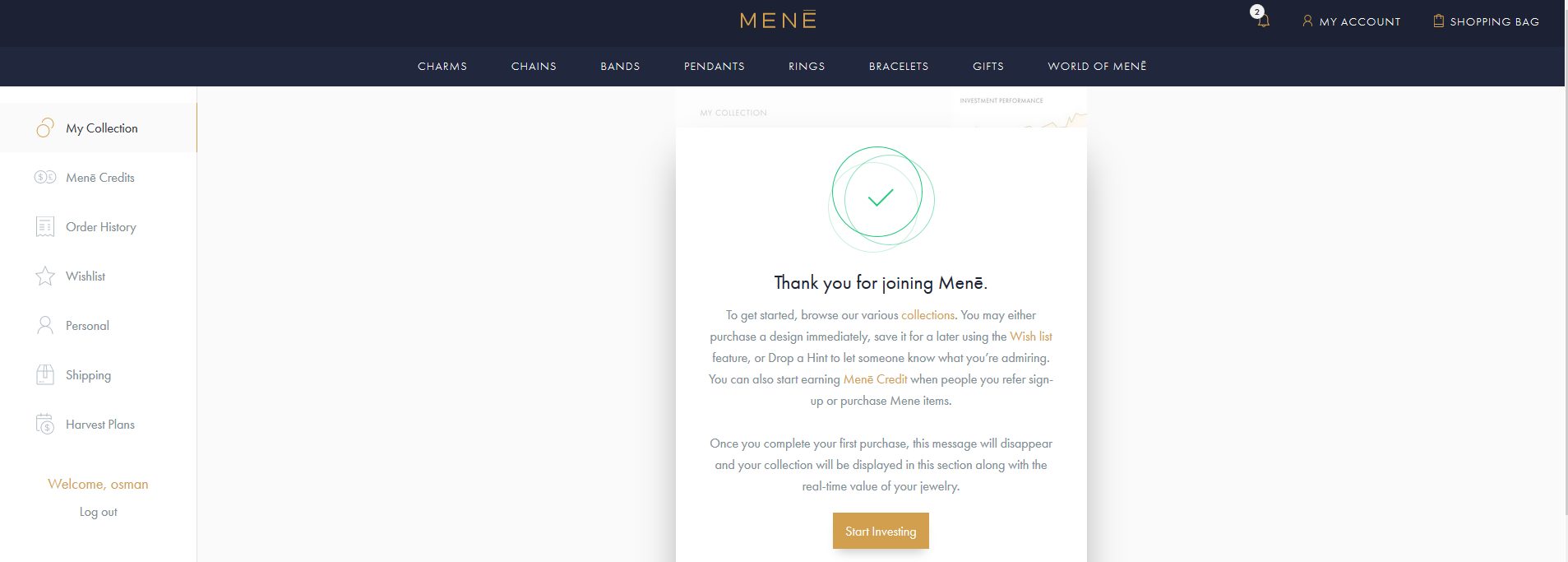Select the Harvest Plans icon

click(x=45, y=424)
